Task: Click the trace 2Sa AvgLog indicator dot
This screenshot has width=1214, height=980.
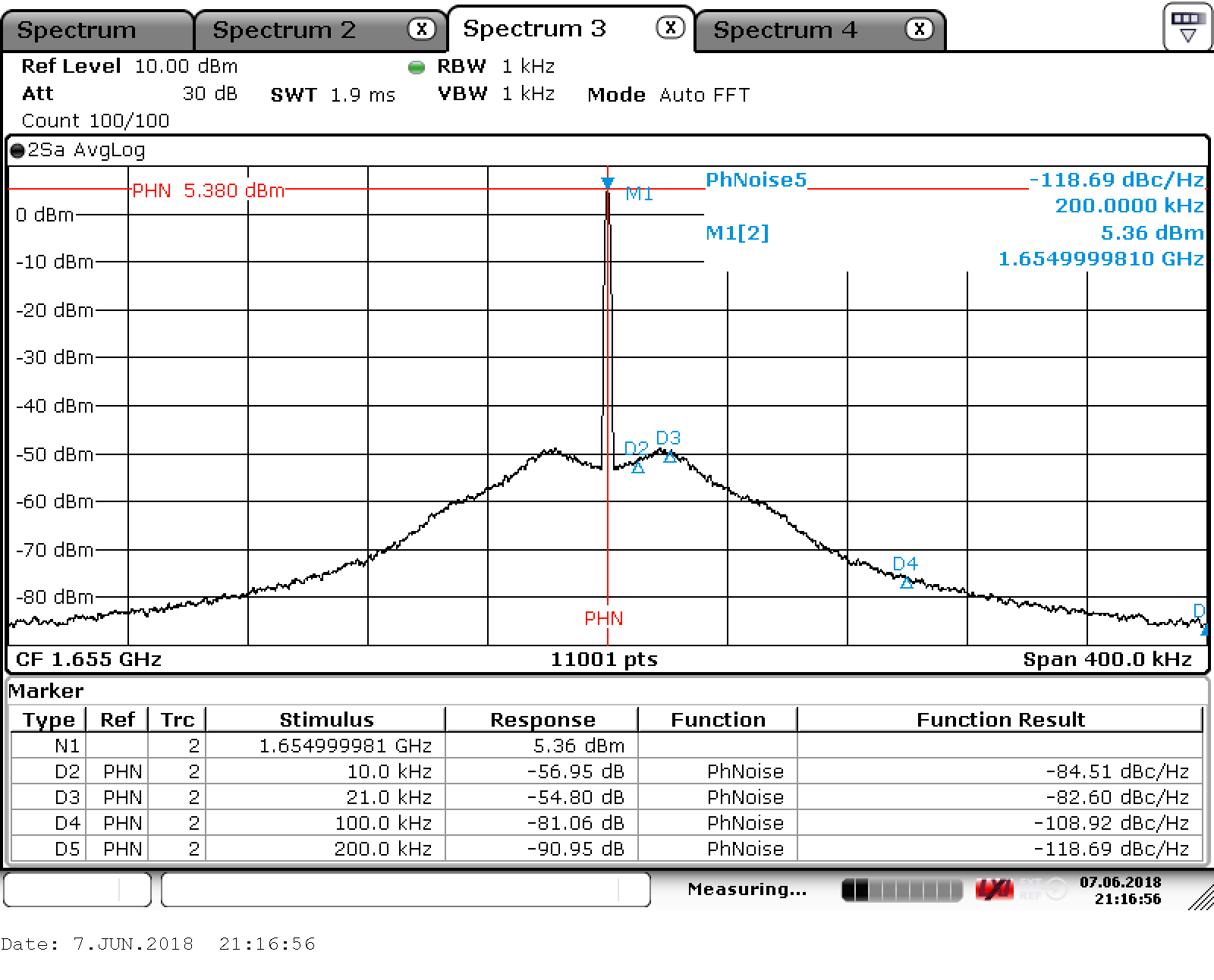Action: (17, 151)
